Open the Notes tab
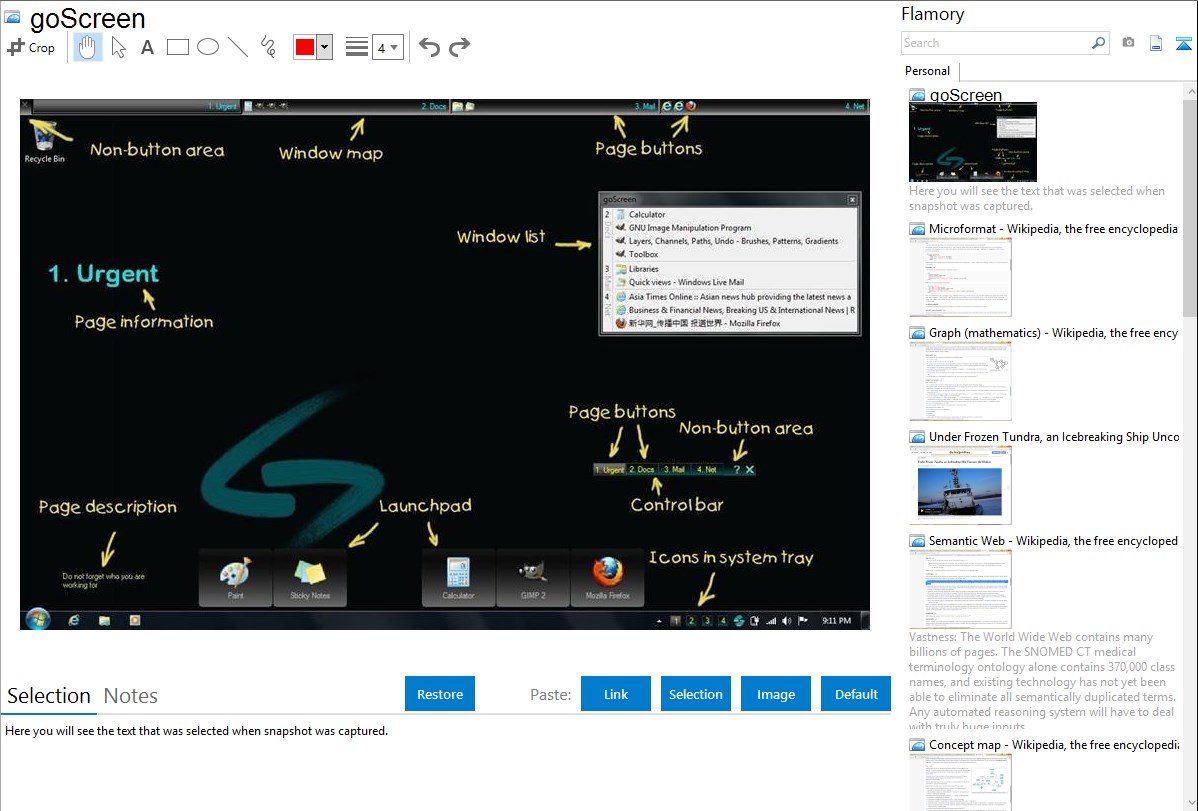This screenshot has height=811, width=1198. 131,696
